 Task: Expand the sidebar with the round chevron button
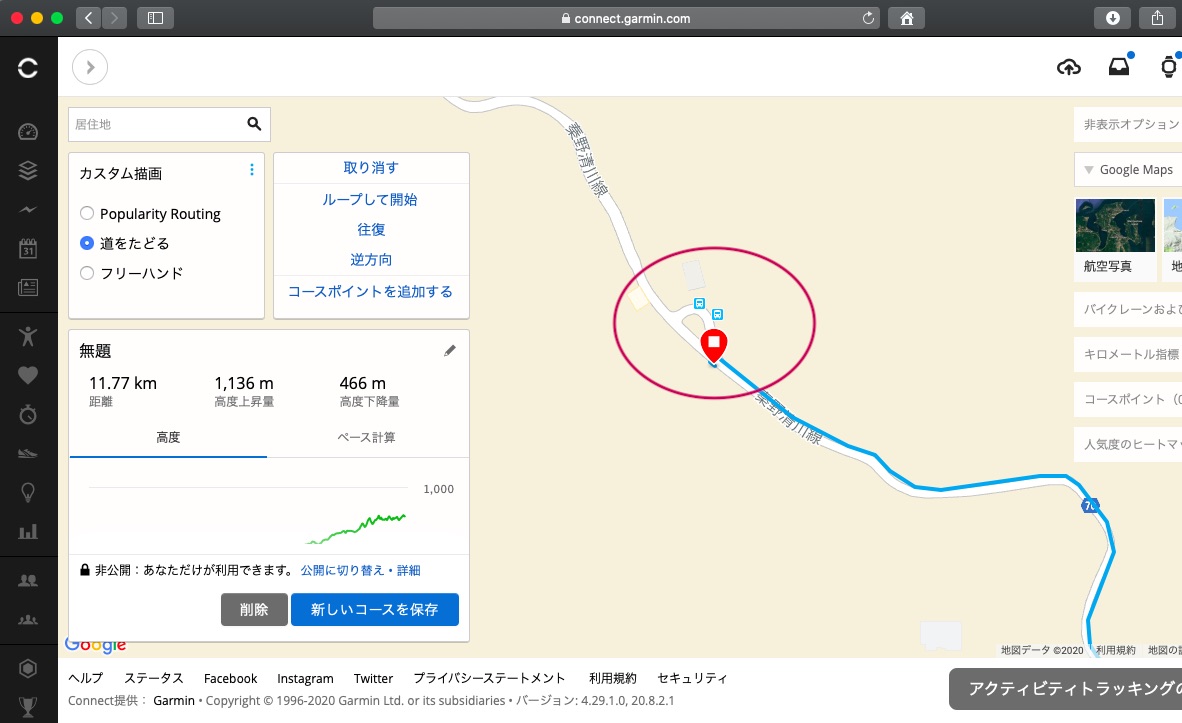click(x=90, y=67)
